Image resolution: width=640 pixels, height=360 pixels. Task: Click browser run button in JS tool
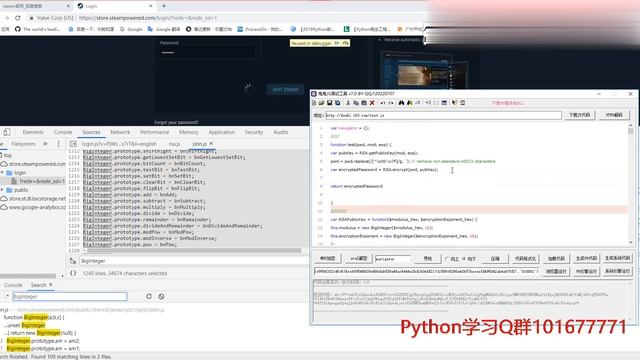click(556, 271)
